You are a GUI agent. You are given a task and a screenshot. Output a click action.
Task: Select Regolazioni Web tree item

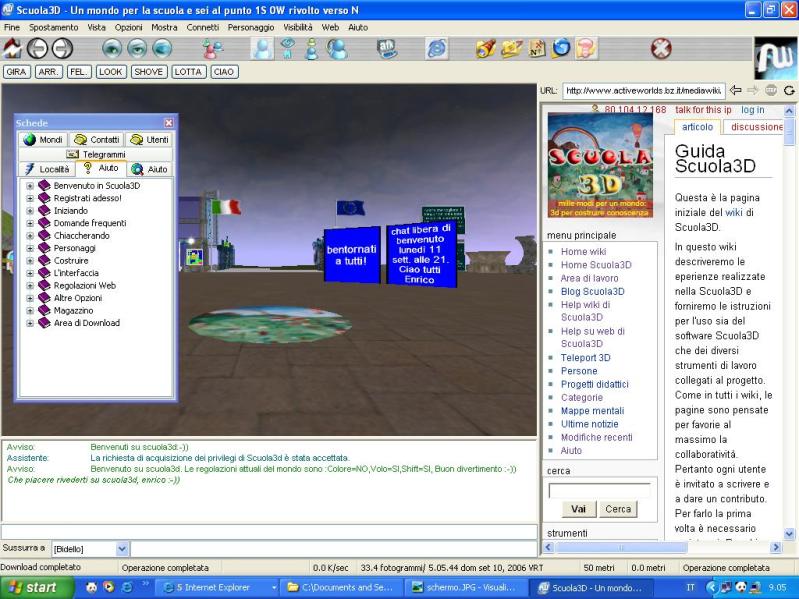coord(85,286)
